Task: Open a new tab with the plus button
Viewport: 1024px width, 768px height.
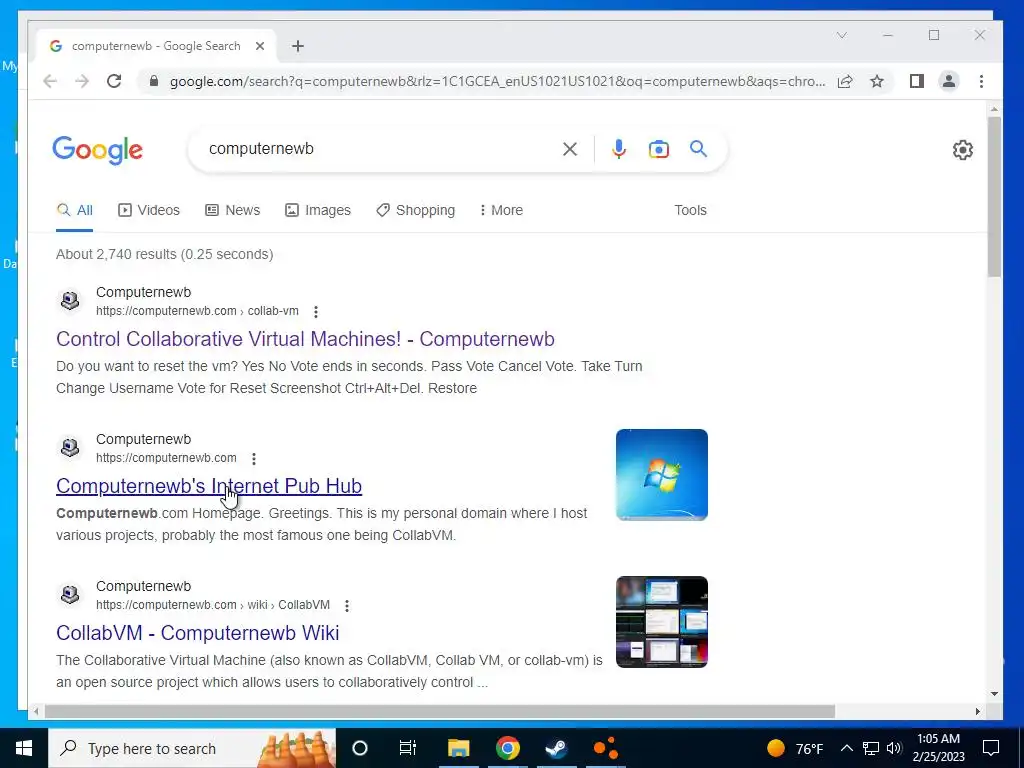Action: [298, 46]
